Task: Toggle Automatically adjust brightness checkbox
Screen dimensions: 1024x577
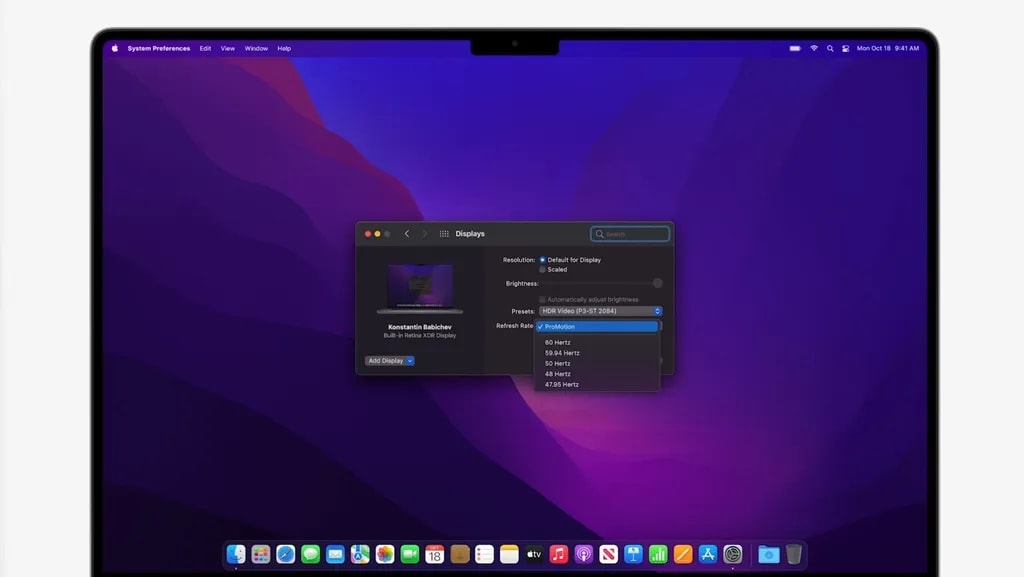Action: 543,300
